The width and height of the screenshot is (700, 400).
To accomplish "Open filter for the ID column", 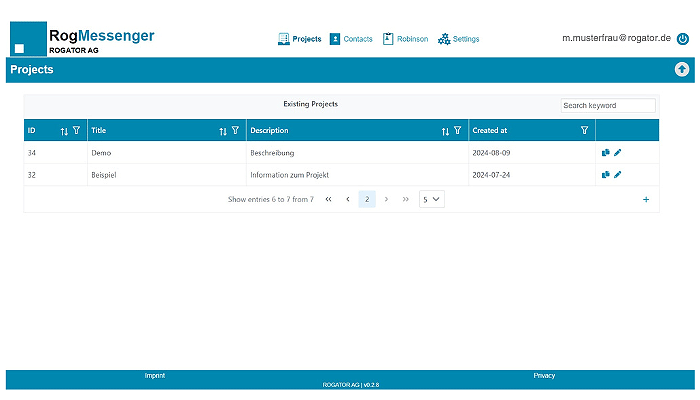I will 76,130.
